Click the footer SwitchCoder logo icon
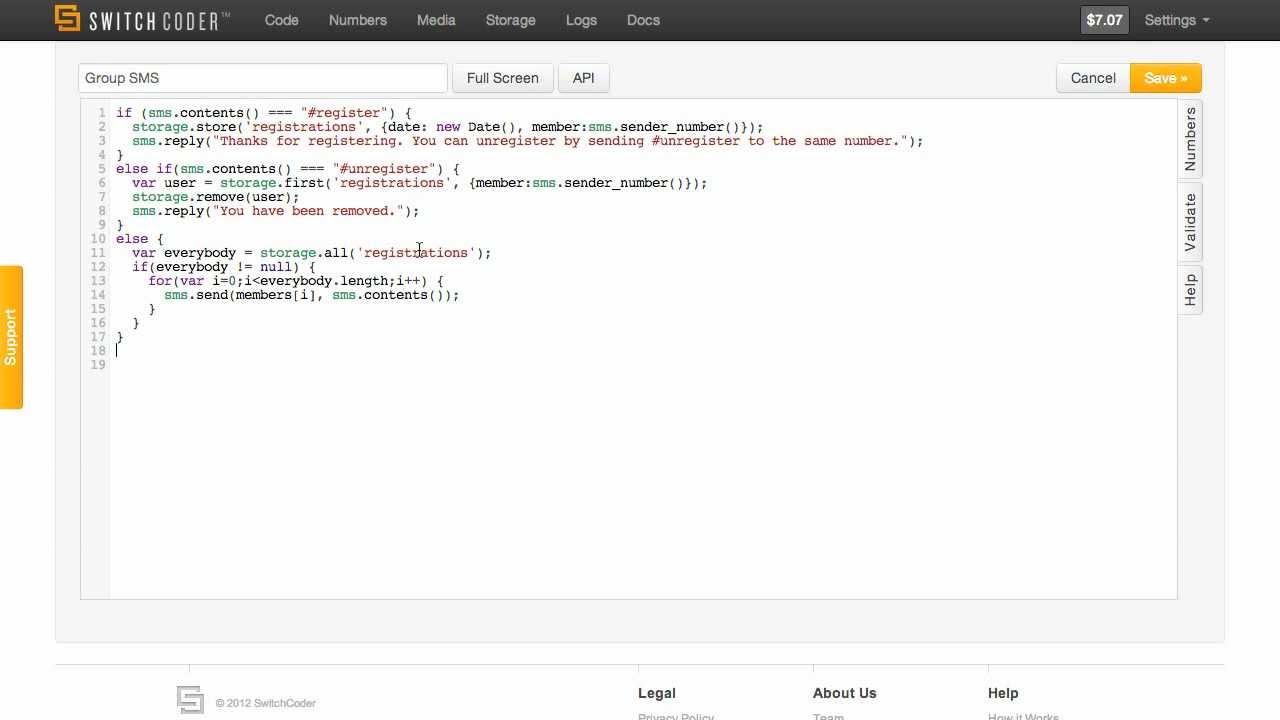This screenshot has width=1280, height=720. click(x=190, y=700)
